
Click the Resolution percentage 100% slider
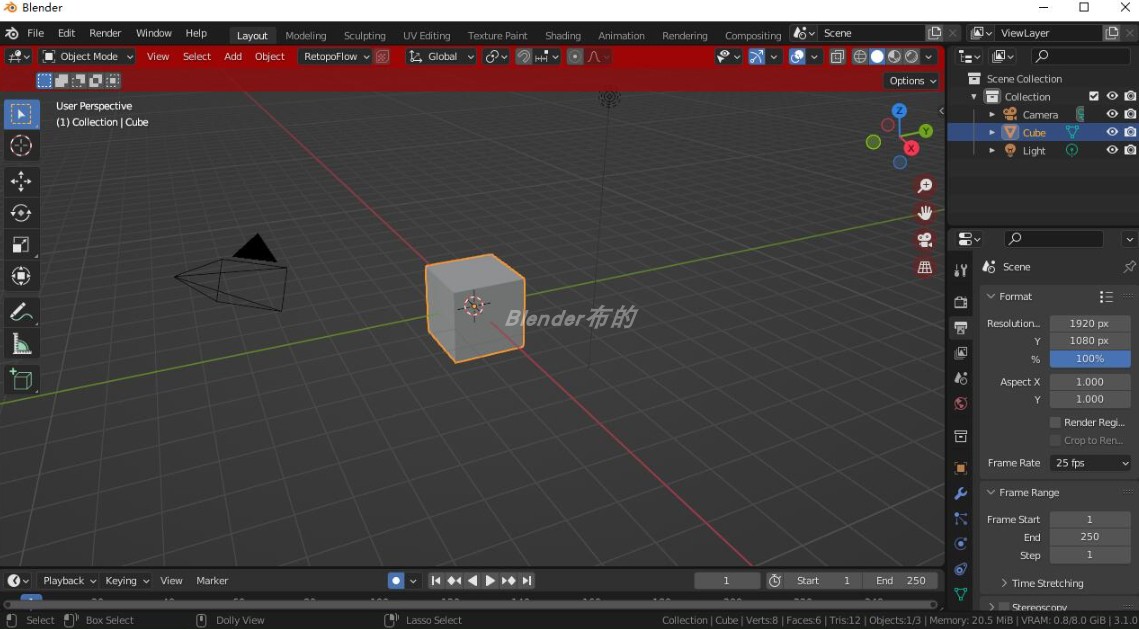click(1090, 359)
